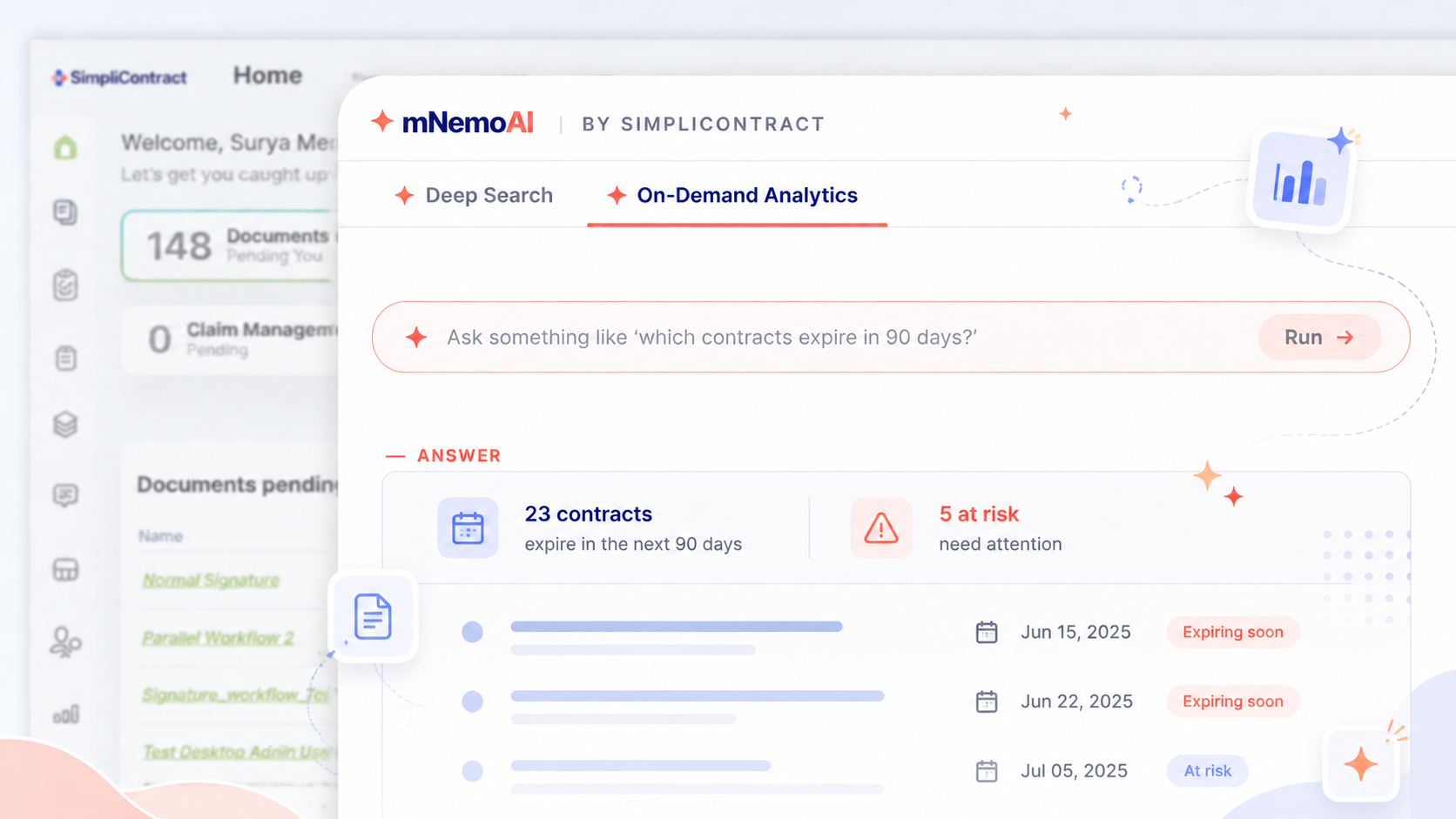Viewport: 1456px width, 819px height.
Task: Switch to the Deep Search tab
Action: 474,195
